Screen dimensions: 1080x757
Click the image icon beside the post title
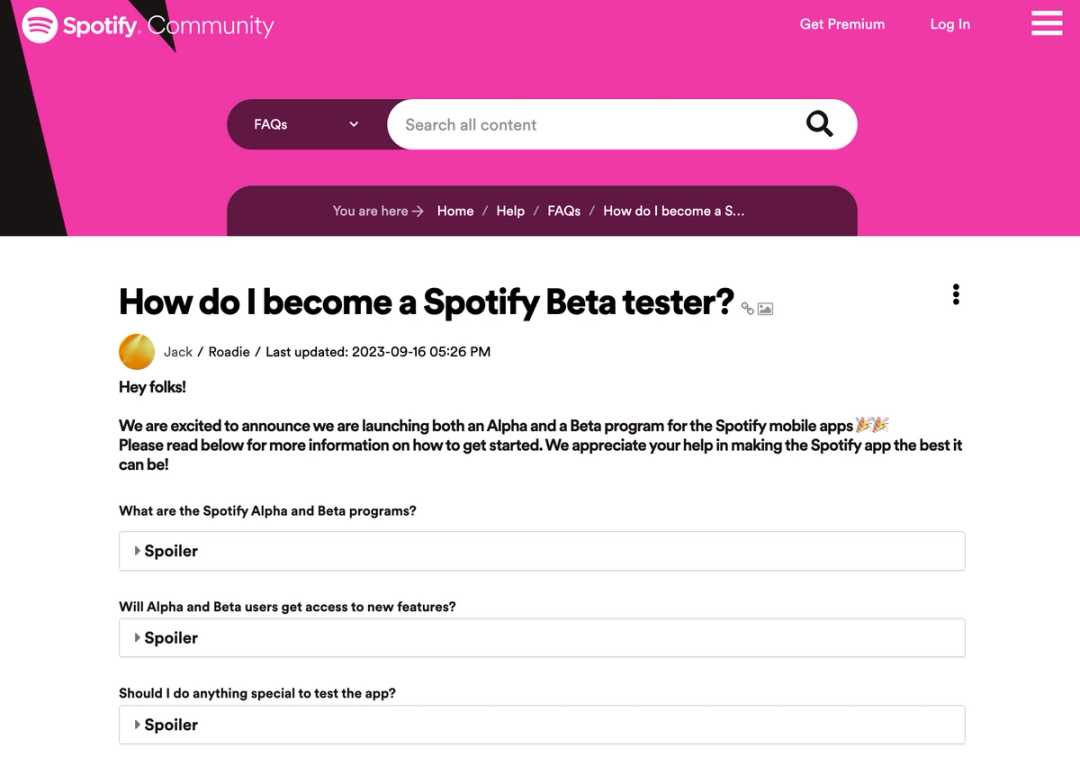tap(764, 309)
